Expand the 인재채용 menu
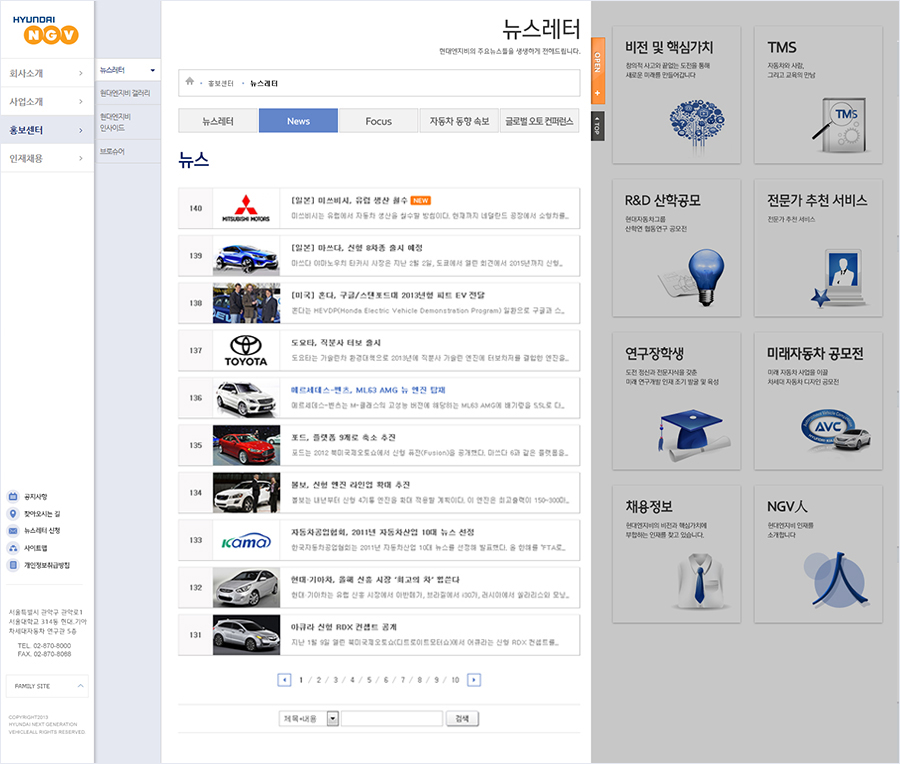Screen dimensions: 900x764 coord(47,158)
